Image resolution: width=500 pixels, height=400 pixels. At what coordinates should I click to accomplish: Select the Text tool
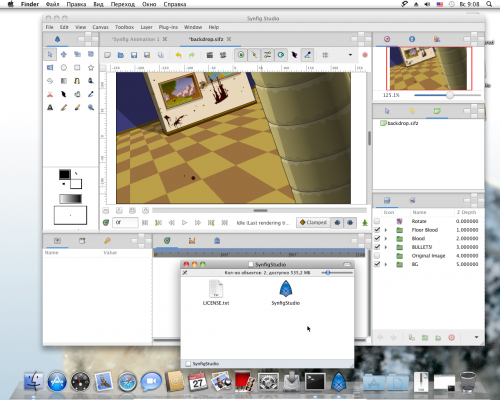(50, 108)
